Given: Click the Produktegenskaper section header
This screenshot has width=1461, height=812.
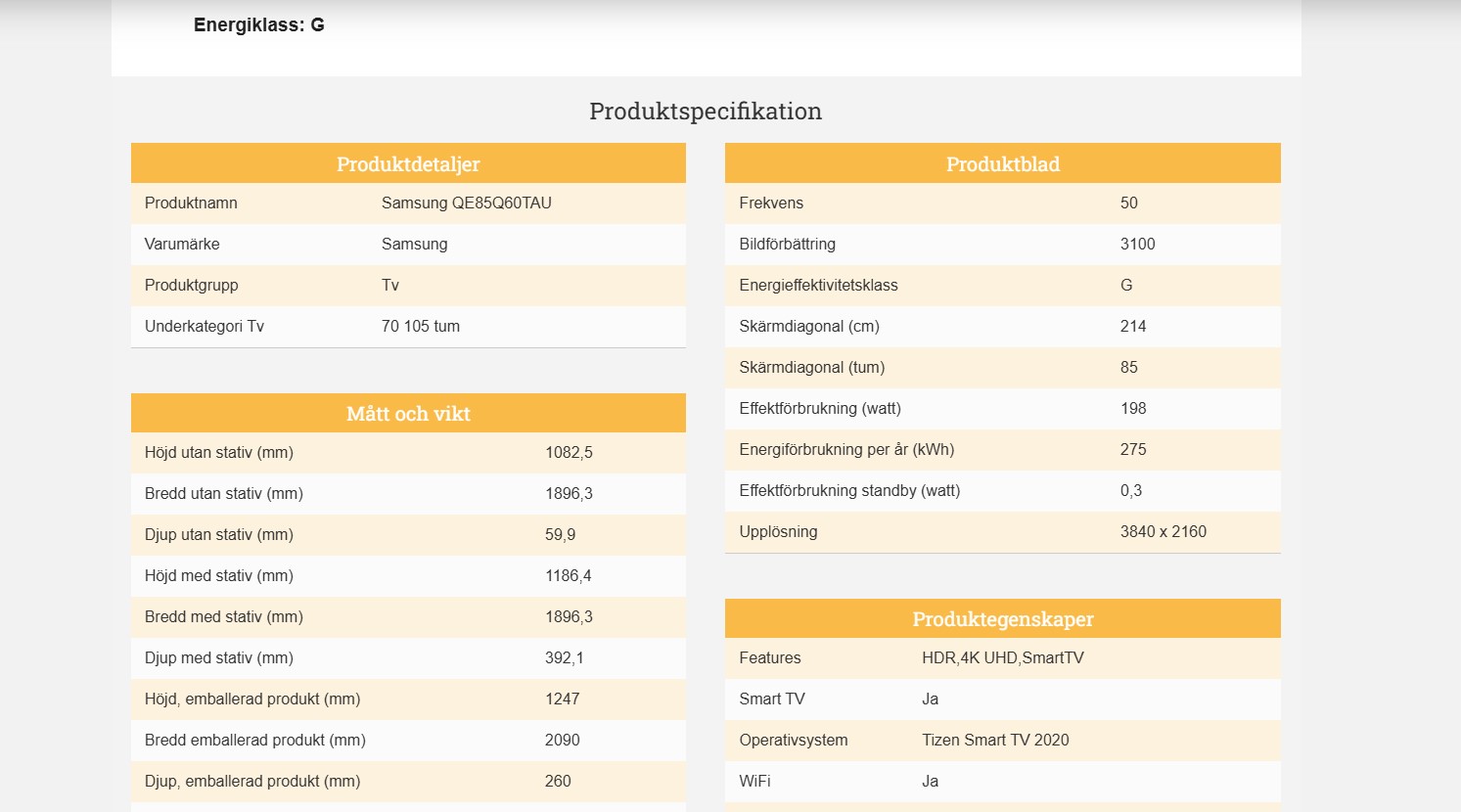Looking at the screenshot, I should pos(1002,619).
